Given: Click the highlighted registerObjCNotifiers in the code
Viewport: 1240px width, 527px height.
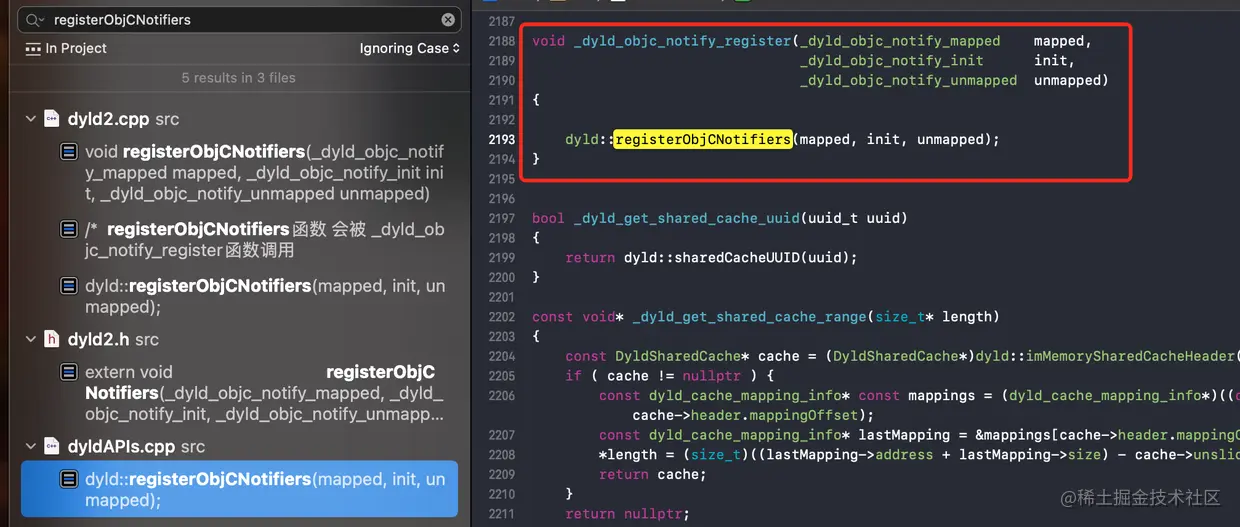Looking at the screenshot, I should 703,139.
